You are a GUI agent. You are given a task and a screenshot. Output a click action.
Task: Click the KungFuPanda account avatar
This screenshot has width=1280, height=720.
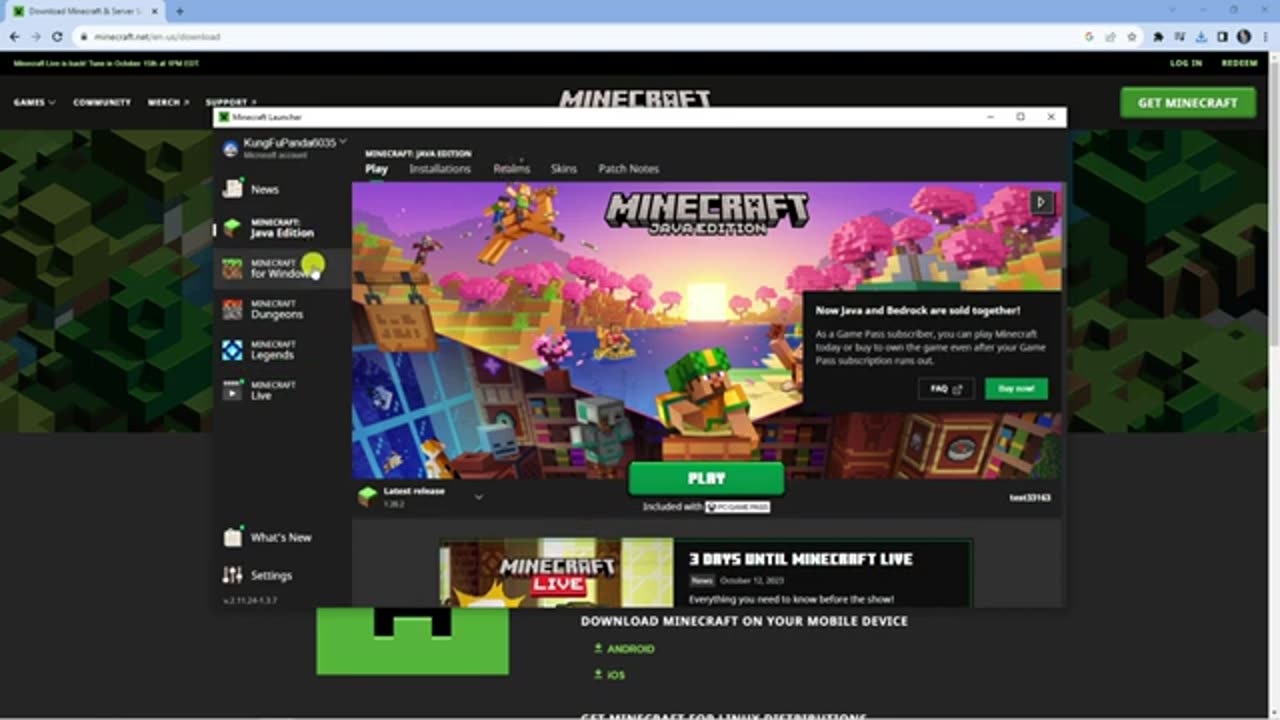pyautogui.click(x=231, y=148)
